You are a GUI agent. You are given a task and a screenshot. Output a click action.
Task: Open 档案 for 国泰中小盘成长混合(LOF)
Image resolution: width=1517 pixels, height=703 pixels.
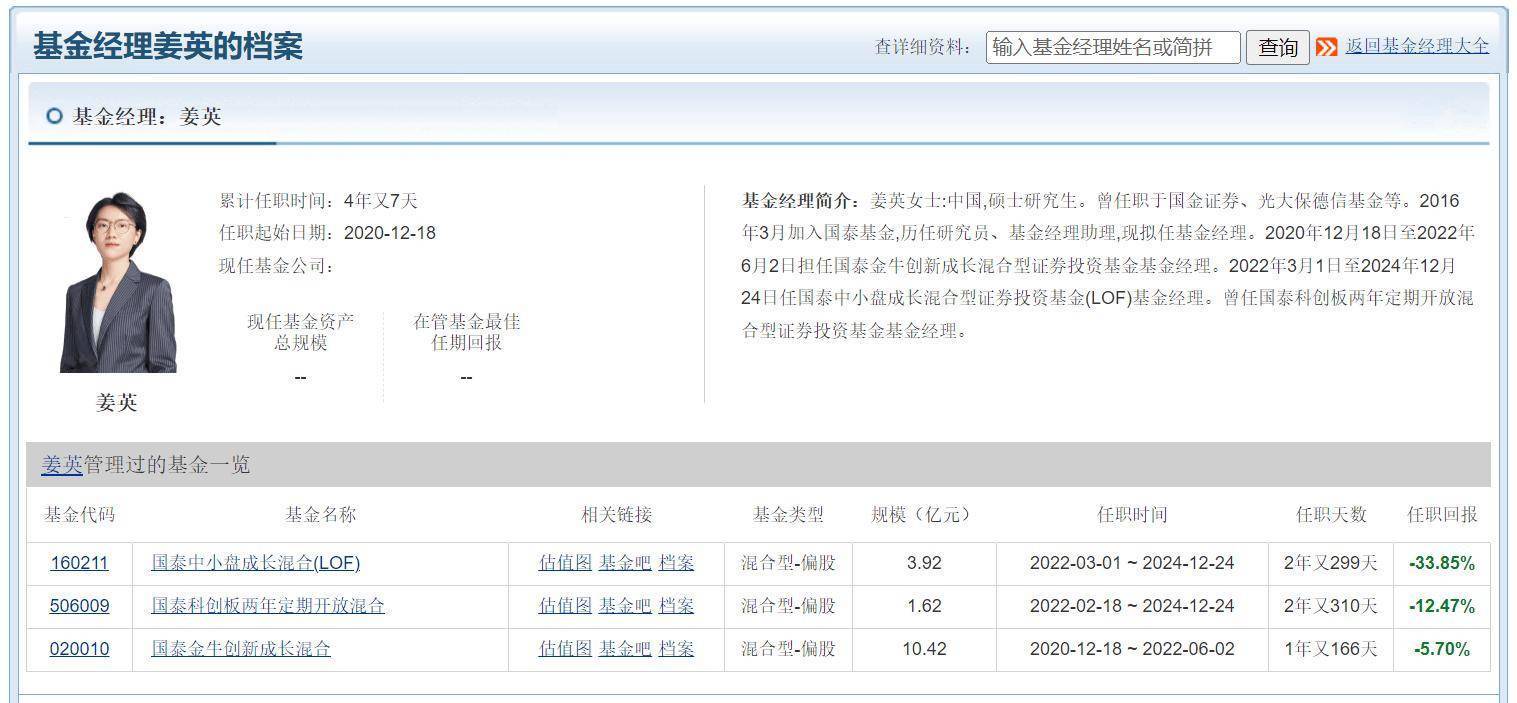point(678,563)
